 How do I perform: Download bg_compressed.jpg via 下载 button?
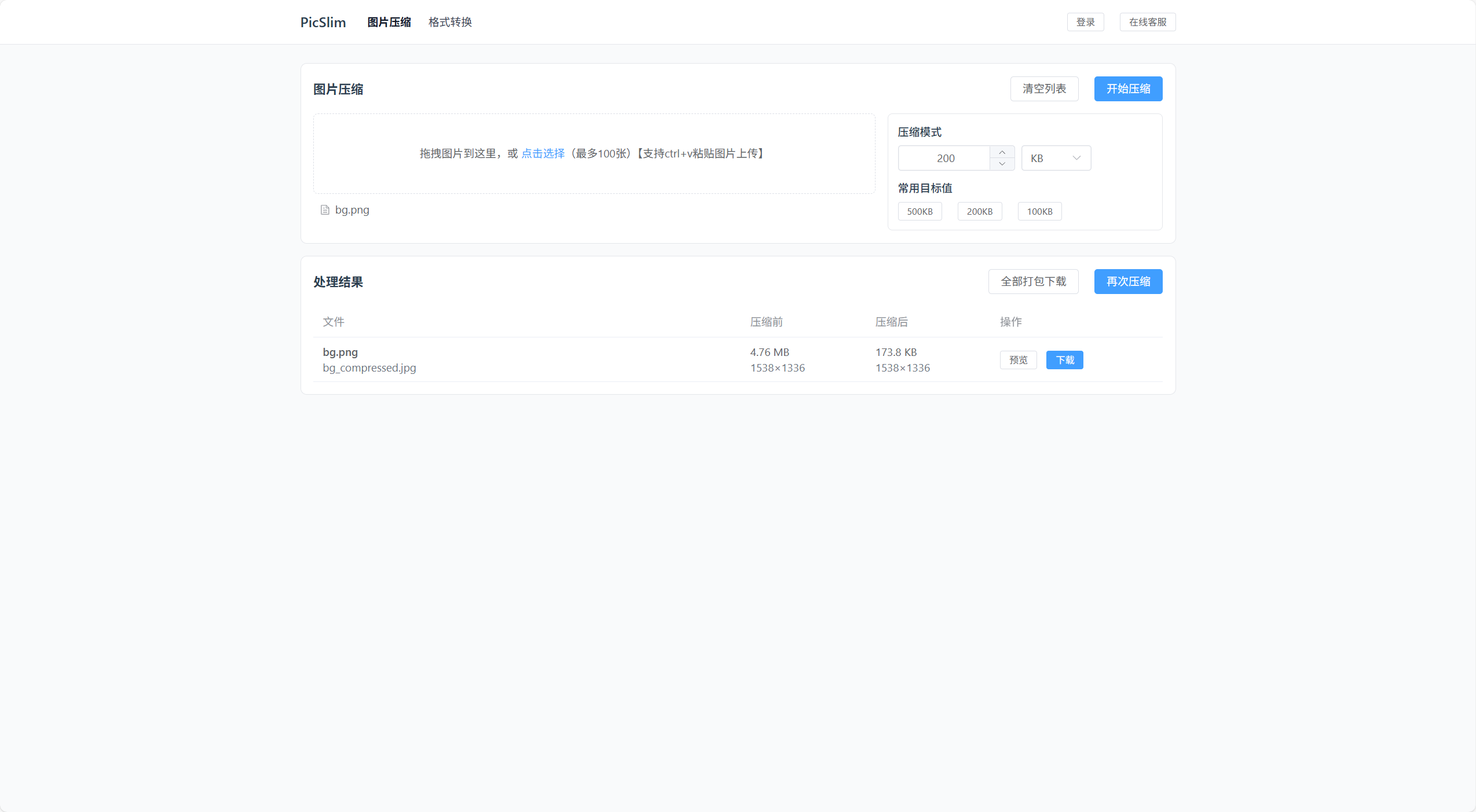tap(1064, 361)
